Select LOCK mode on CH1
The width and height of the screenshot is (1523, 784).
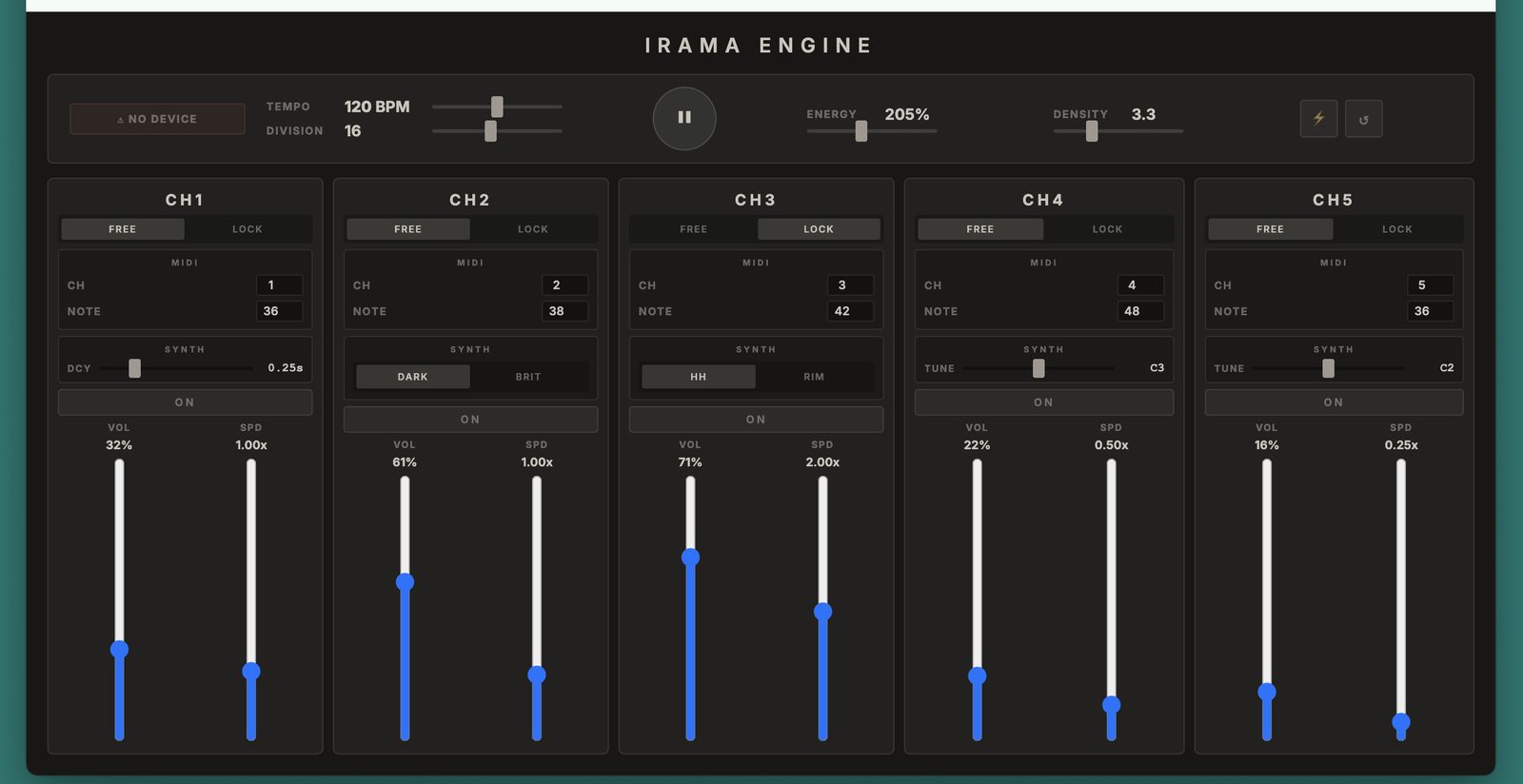coord(247,229)
